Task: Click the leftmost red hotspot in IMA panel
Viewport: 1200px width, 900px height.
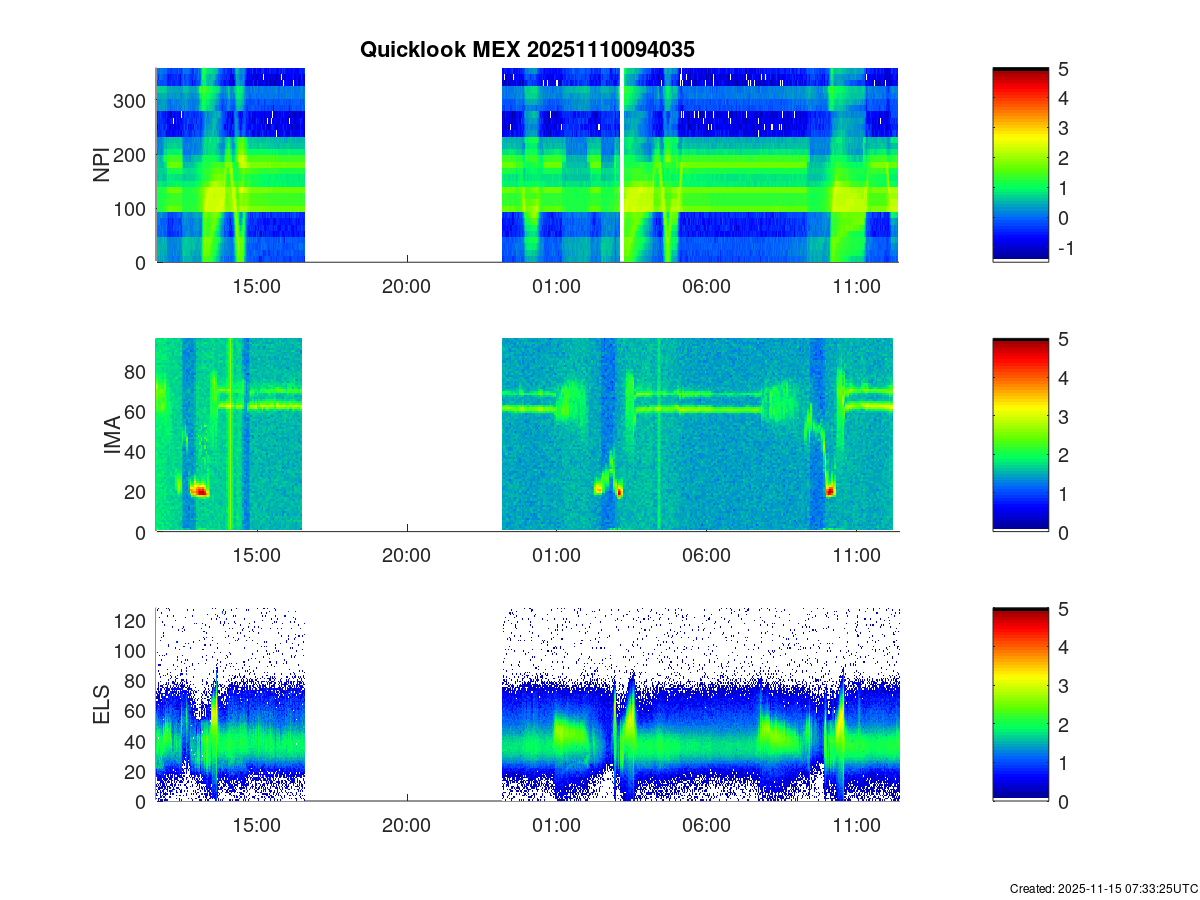Action: tap(200, 491)
